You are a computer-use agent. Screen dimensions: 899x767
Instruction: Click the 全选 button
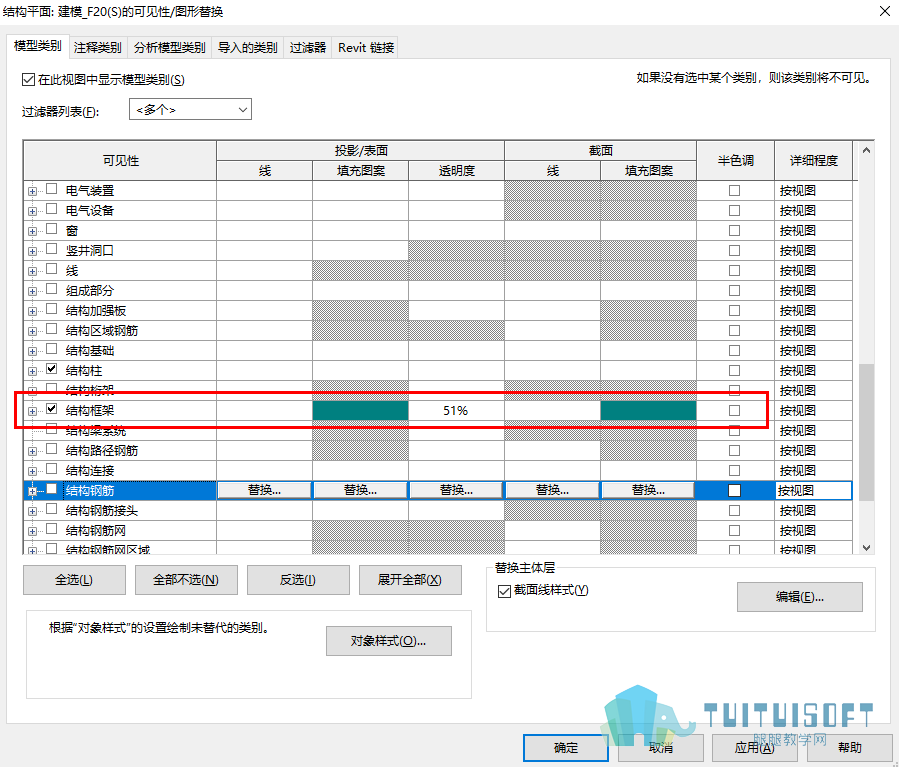pos(74,580)
